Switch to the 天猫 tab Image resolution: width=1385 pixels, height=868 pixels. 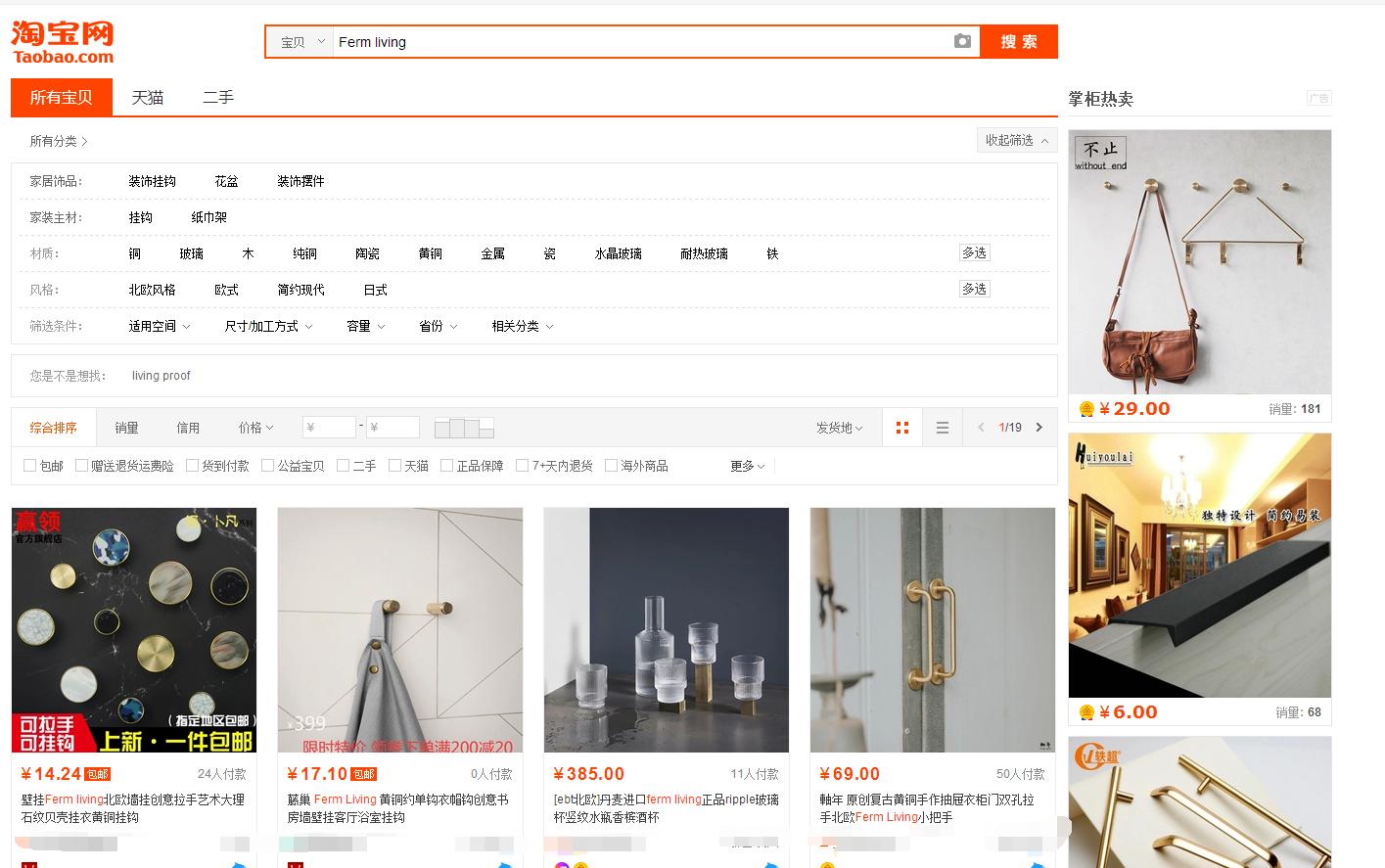[x=148, y=97]
